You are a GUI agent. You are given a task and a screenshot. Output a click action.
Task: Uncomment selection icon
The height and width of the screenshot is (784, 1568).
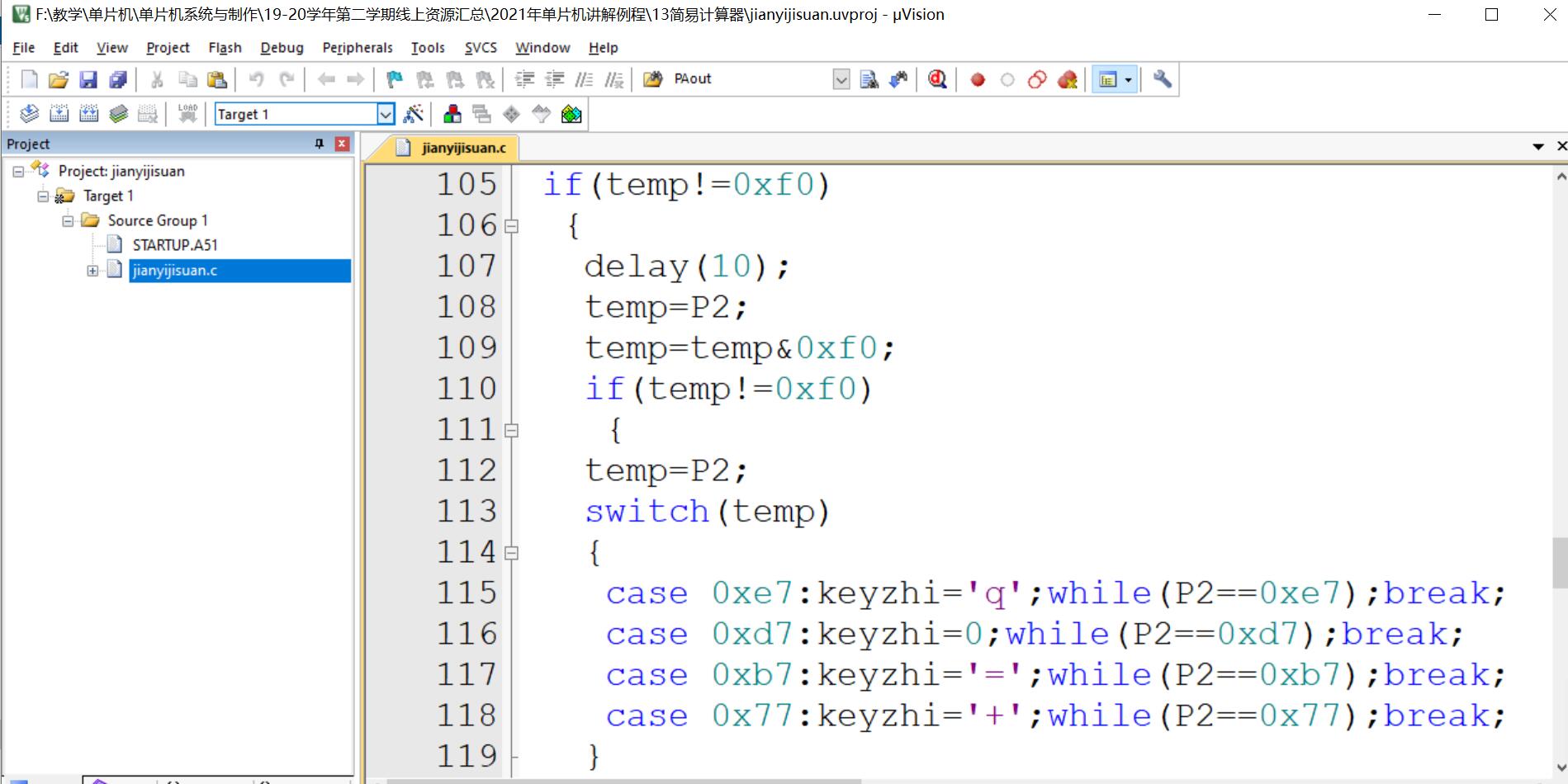pos(614,79)
